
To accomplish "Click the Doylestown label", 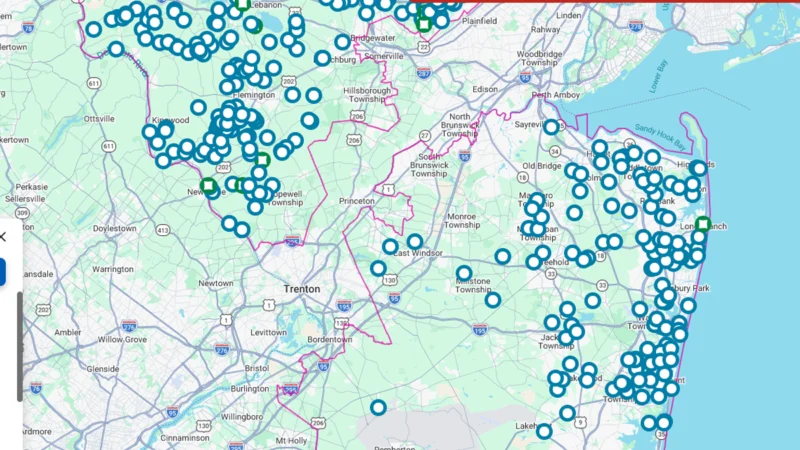I will click(115, 228).
